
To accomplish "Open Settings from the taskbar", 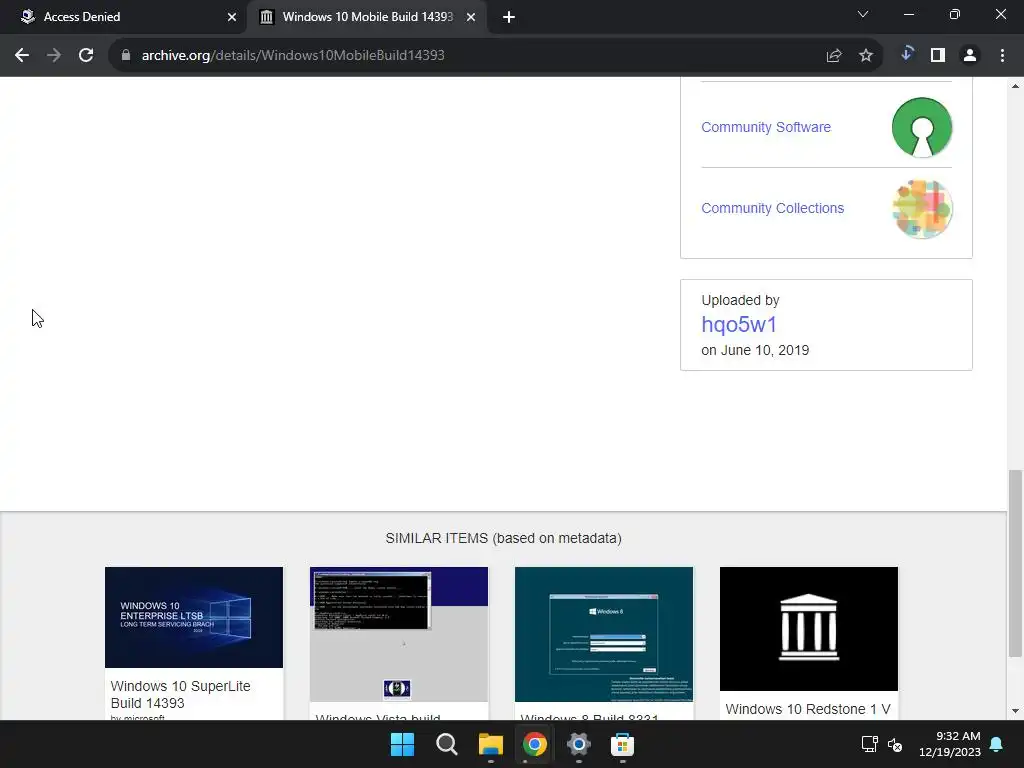I will point(579,744).
